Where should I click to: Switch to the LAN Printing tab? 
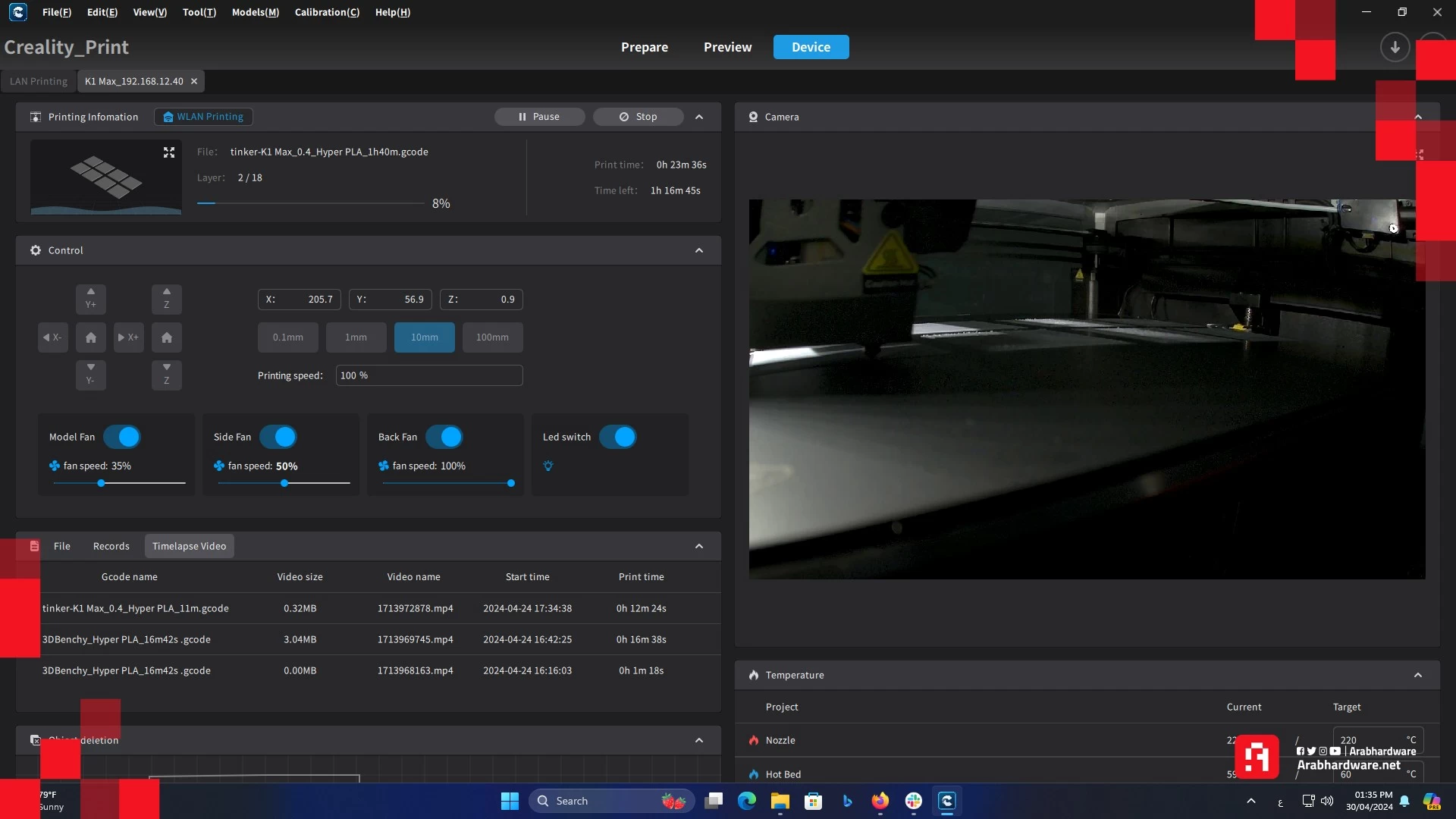pyautogui.click(x=39, y=81)
